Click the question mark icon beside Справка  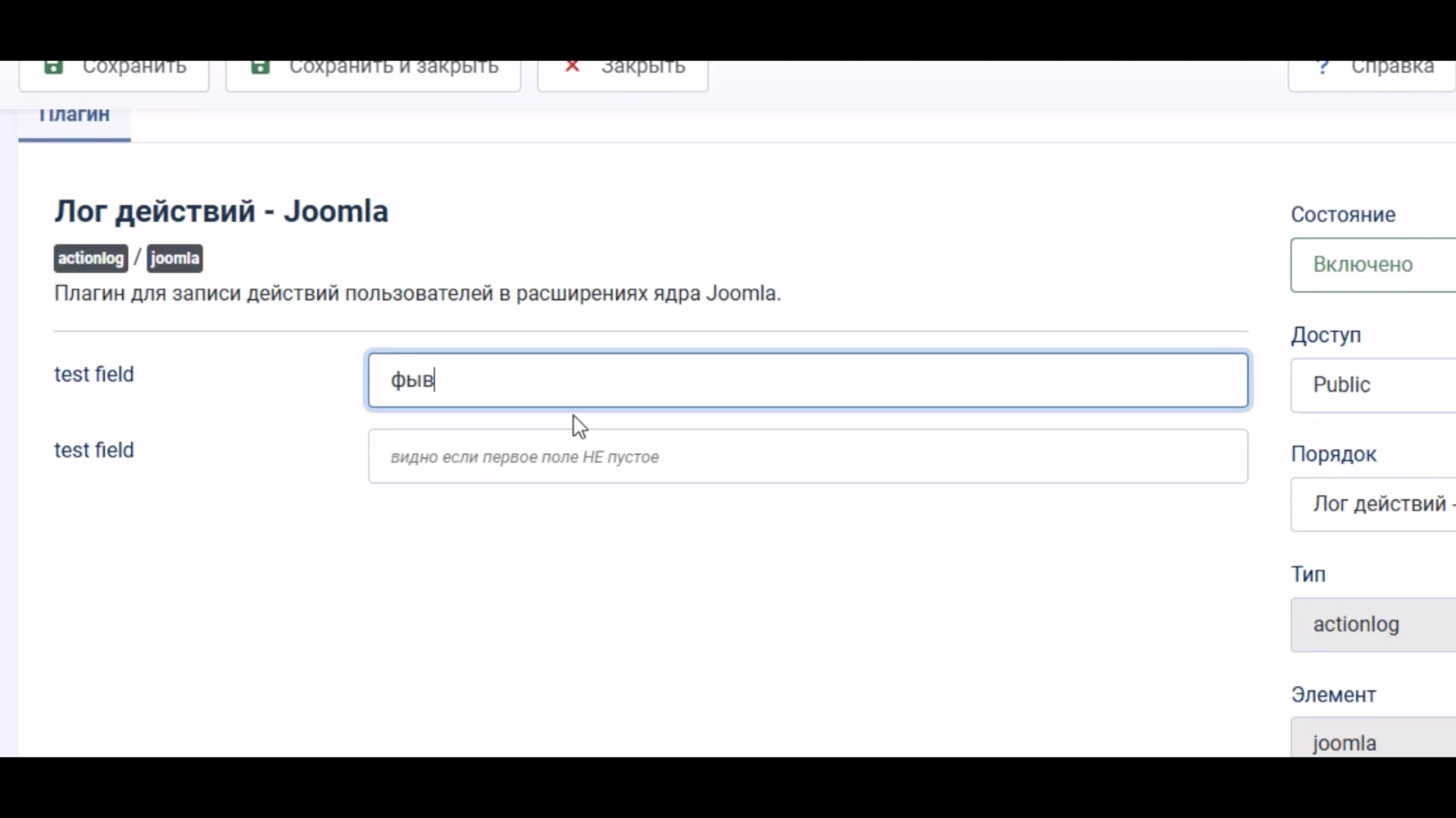(x=1323, y=68)
